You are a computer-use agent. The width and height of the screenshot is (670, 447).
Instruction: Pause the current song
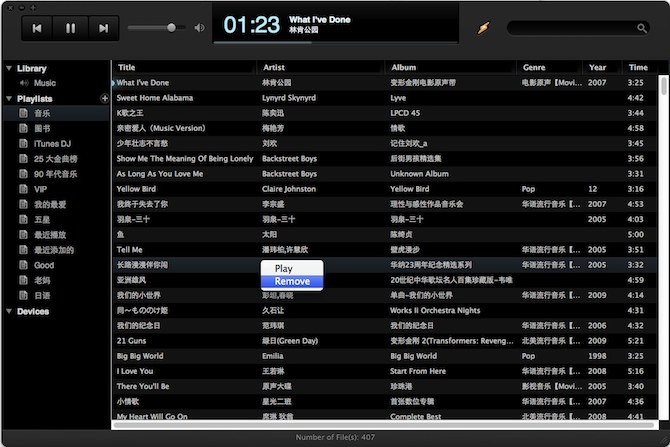point(71,28)
